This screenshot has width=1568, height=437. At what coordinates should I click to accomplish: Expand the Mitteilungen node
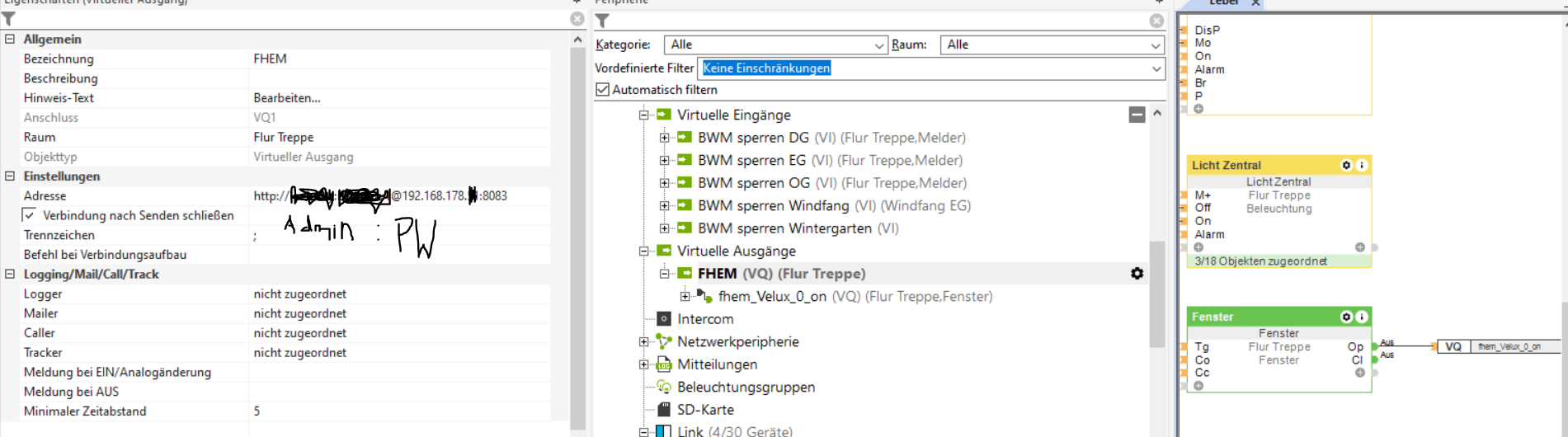[644, 364]
